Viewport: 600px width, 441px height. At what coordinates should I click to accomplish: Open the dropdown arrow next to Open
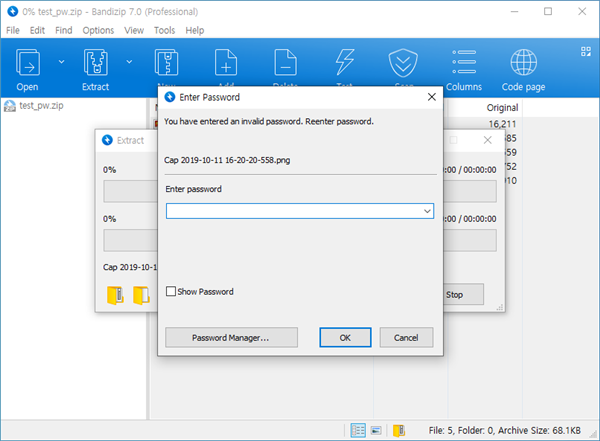pos(62,61)
